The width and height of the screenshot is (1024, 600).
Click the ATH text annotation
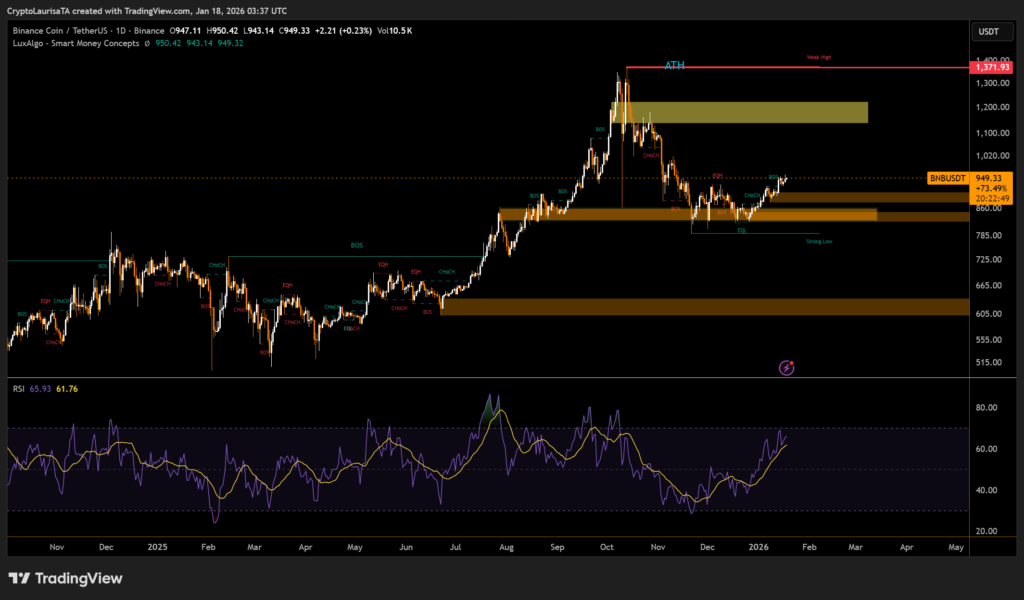pos(674,65)
